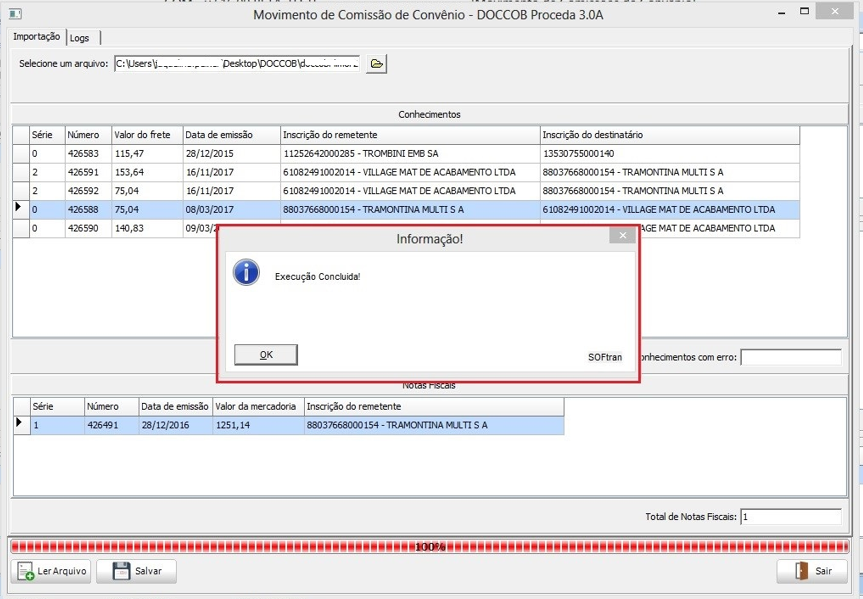
Task: Select cell number 426588
Action: click(88, 210)
